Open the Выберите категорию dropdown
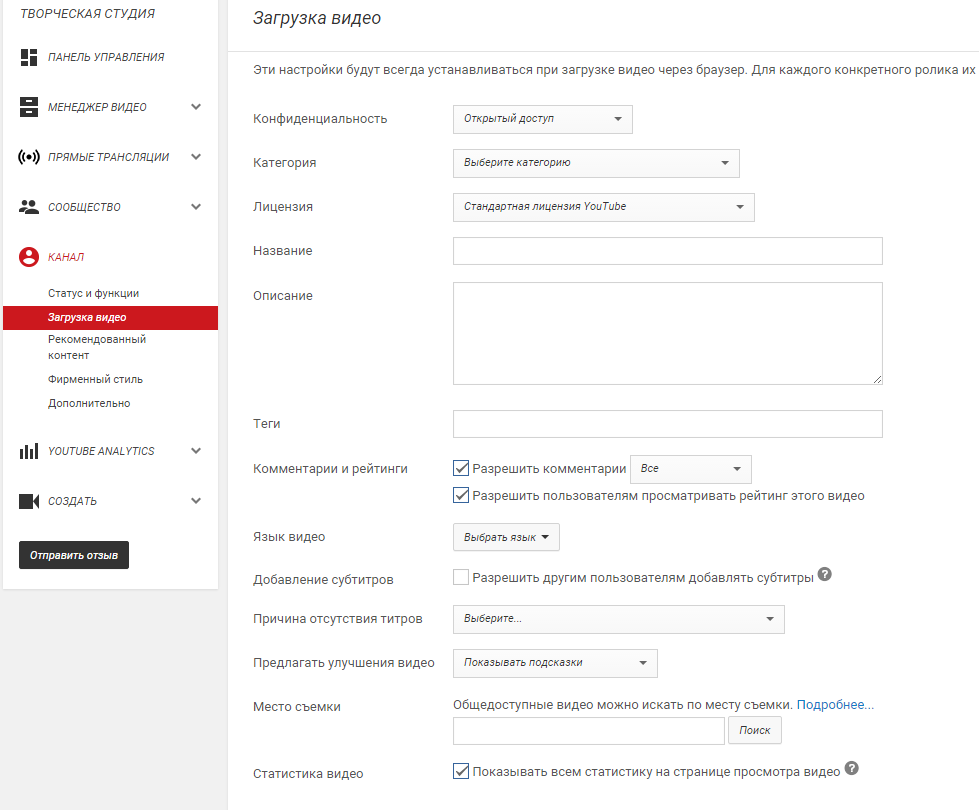 pos(596,162)
